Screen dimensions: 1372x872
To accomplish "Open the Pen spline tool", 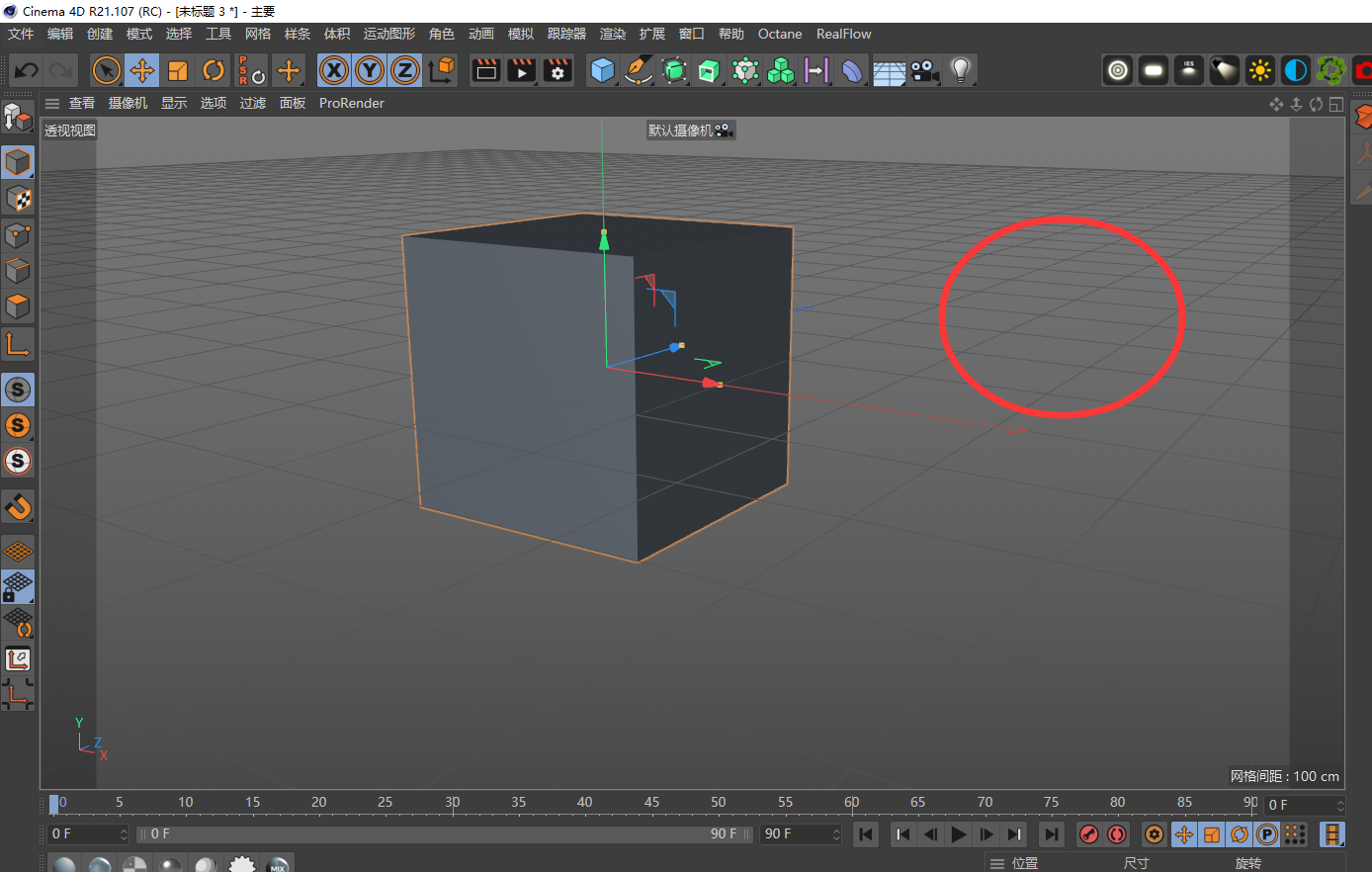I will click(639, 70).
